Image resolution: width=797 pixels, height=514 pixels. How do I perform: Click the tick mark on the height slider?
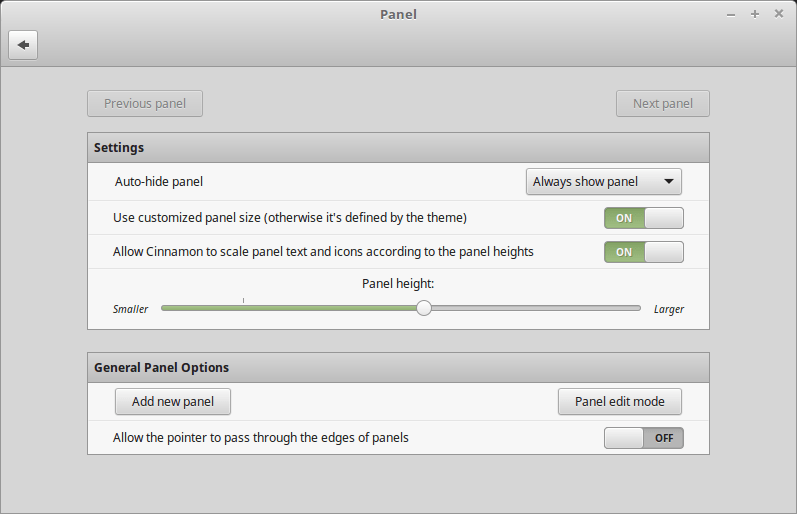click(243, 300)
